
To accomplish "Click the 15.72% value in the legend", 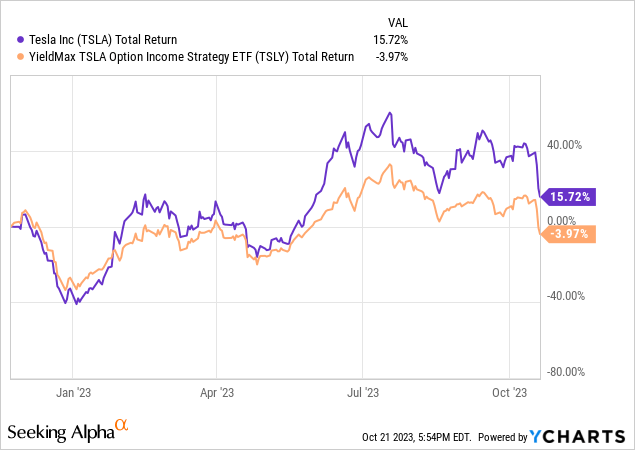I will 392,40.
